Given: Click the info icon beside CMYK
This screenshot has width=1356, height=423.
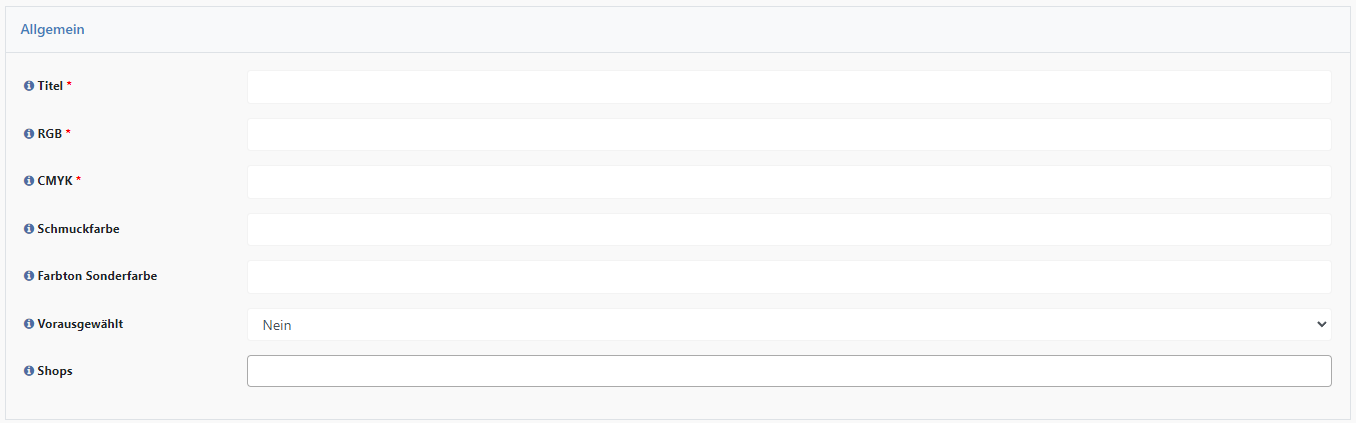Looking at the screenshot, I should (29, 181).
